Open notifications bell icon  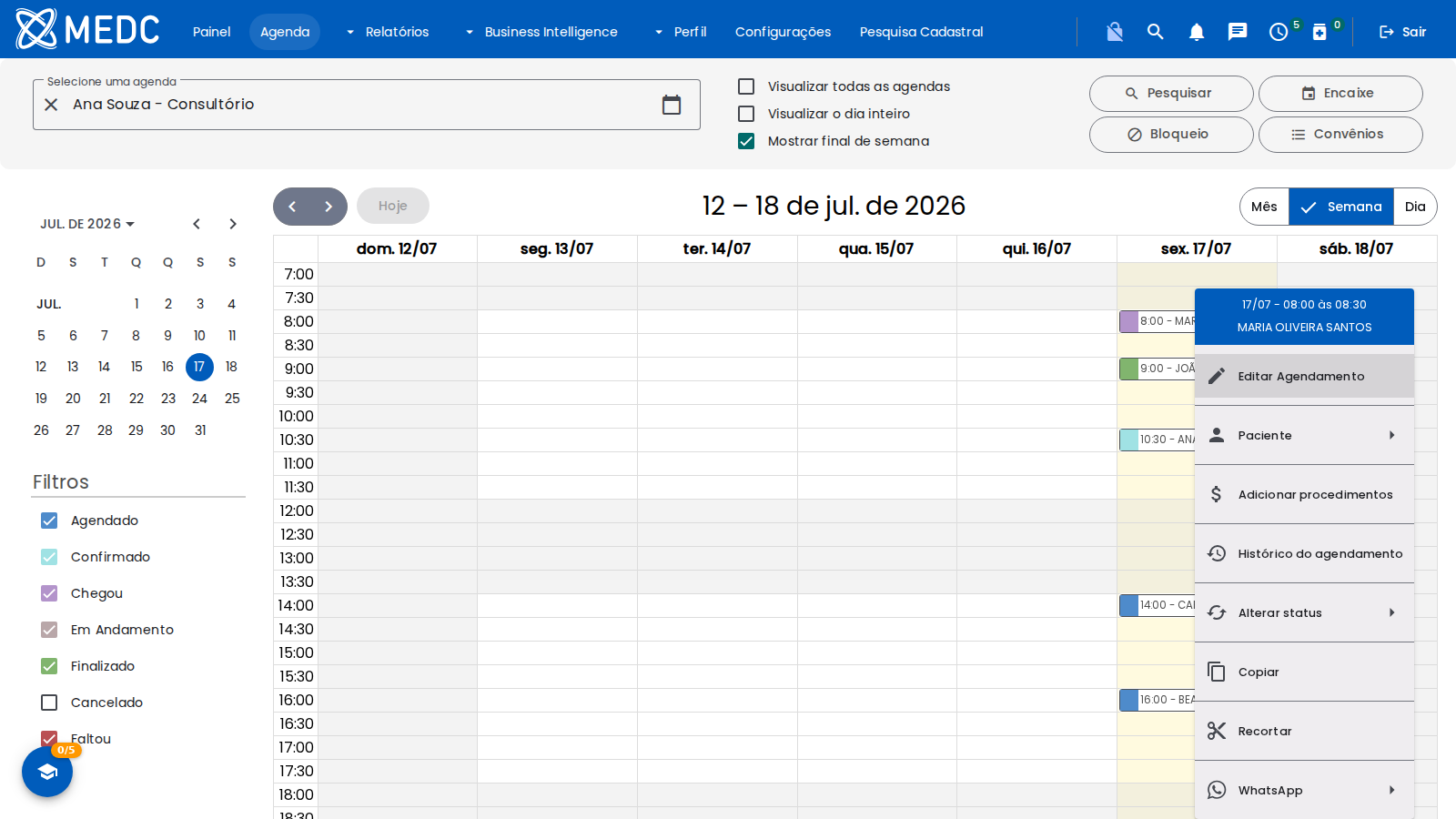click(x=1197, y=32)
